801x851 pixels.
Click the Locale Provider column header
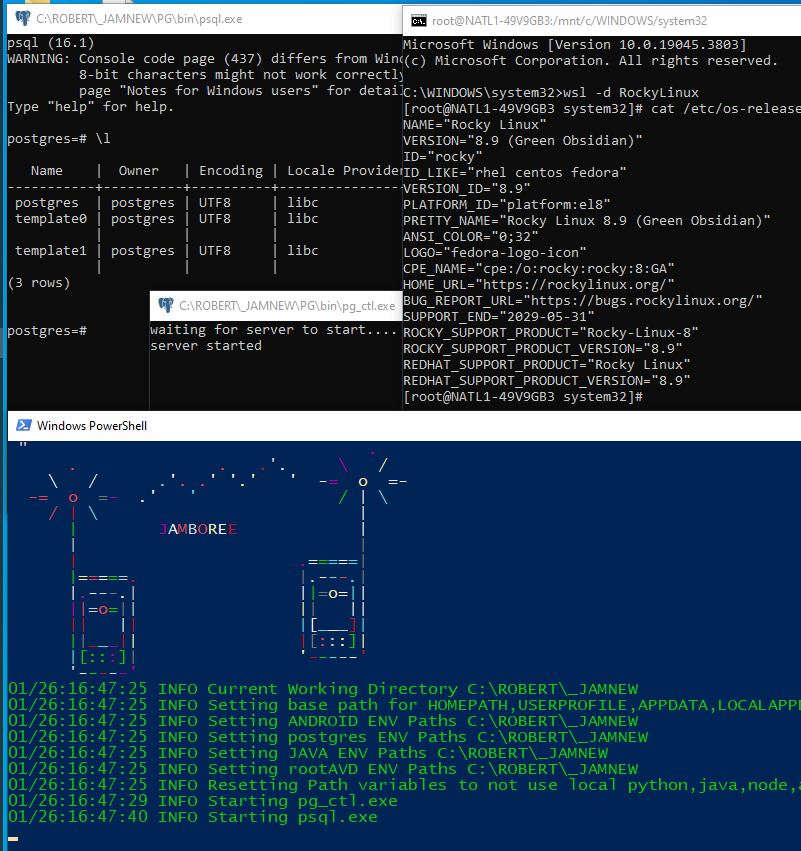[344, 170]
